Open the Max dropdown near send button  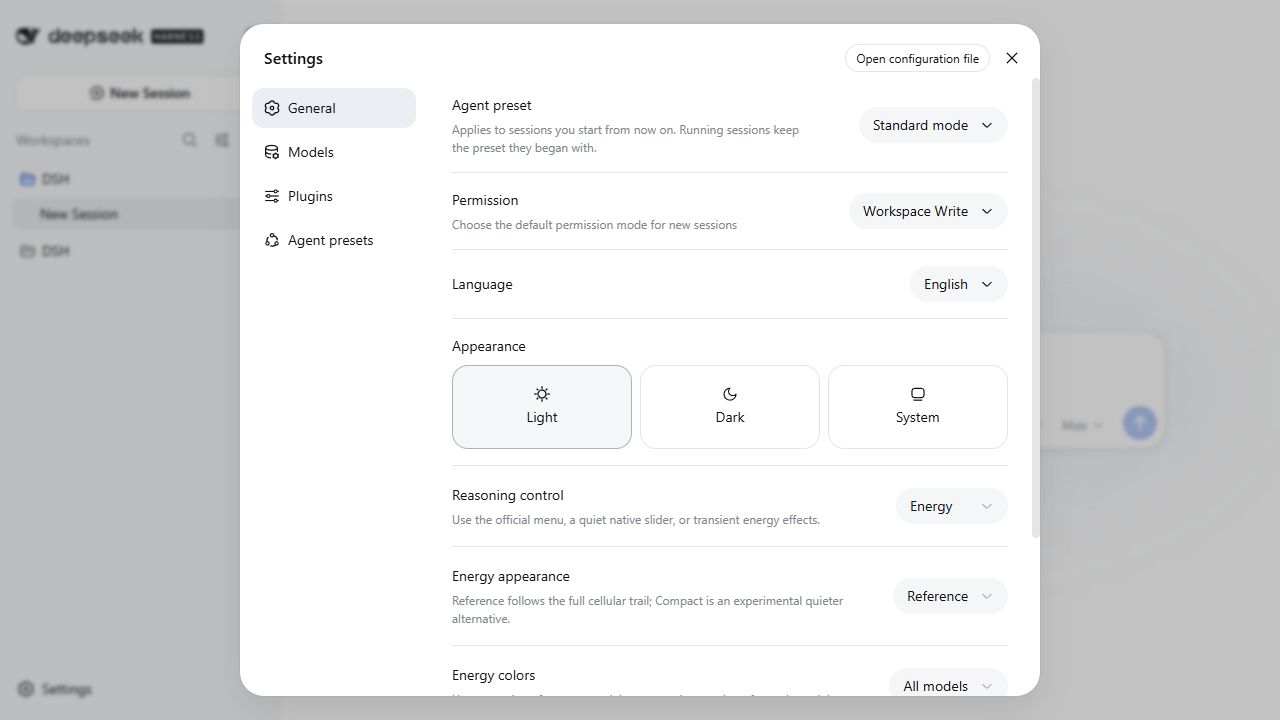coord(1082,425)
